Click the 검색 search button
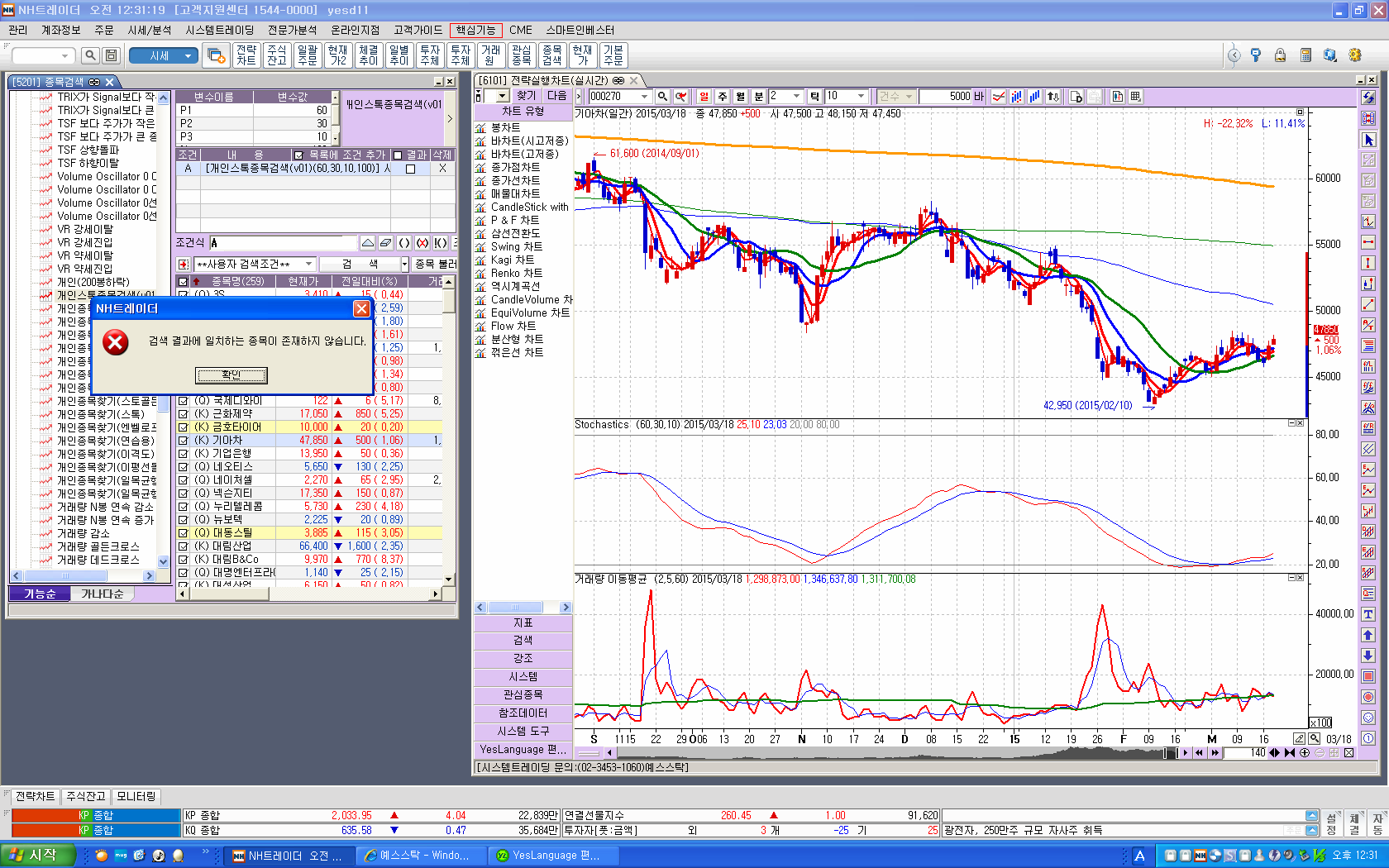 [360, 264]
